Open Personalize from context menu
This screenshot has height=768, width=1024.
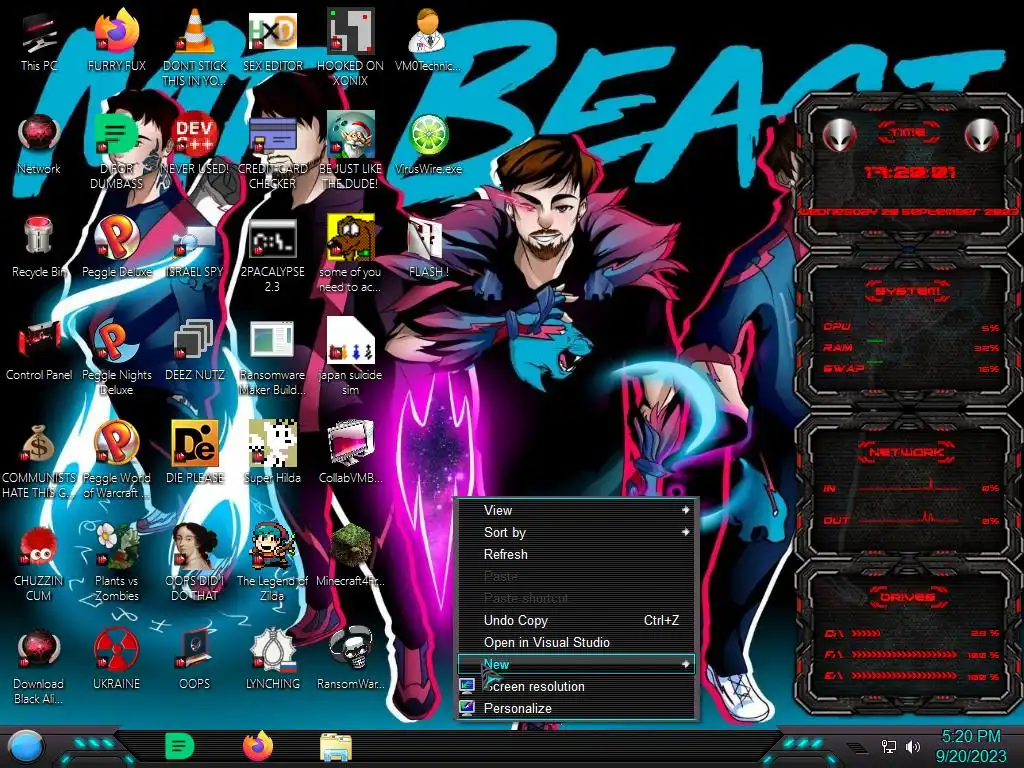pyautogui.click(x=576, y=709)
